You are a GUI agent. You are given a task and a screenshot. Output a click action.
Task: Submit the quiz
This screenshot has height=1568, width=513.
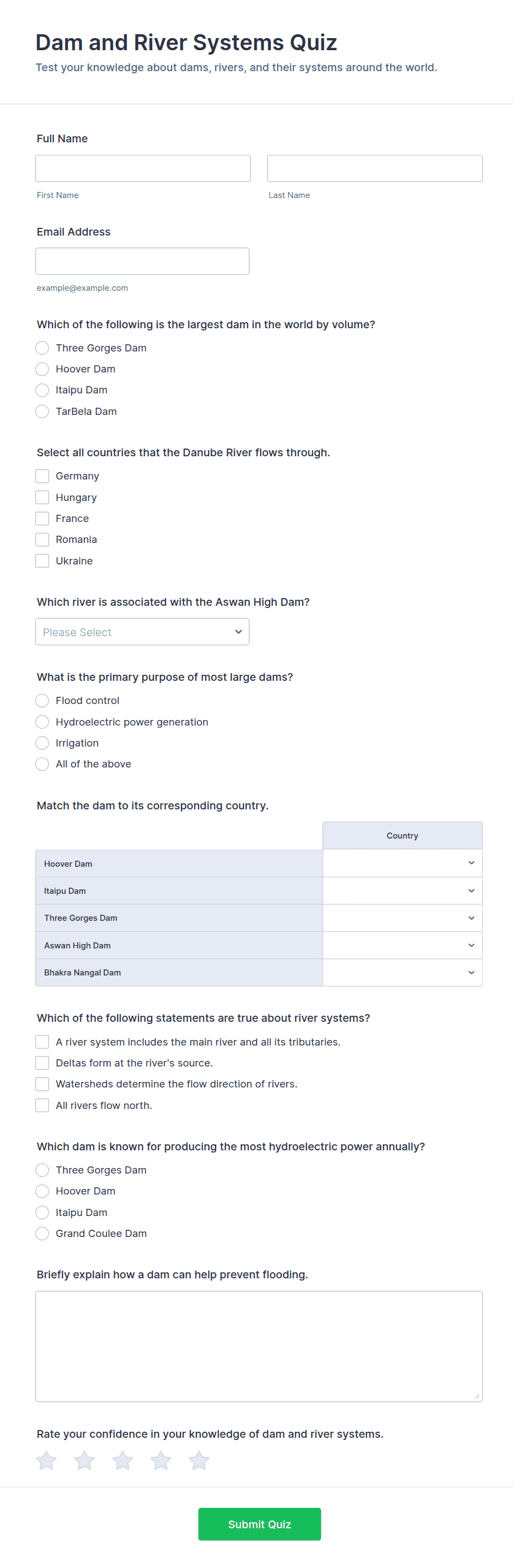point(259,1524)
